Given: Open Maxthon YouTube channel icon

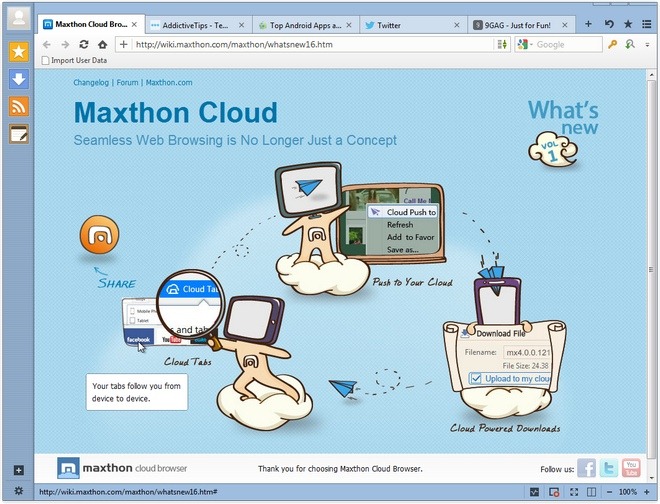Looking at the screenshot, I should click(631, 468).
